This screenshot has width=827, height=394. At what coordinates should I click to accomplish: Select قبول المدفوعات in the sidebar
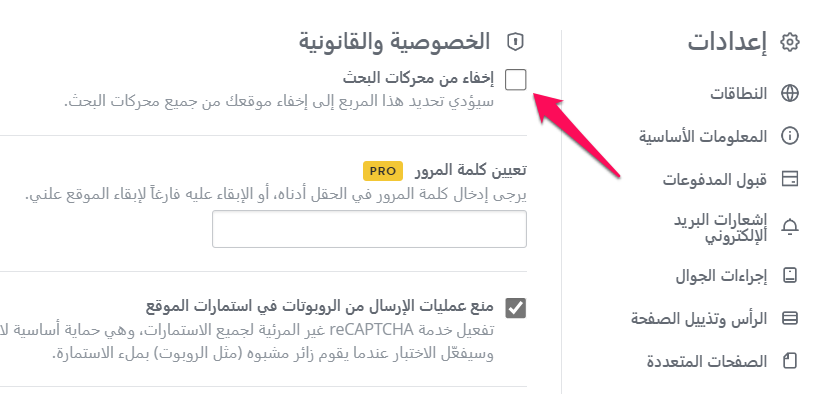[714, 180]
